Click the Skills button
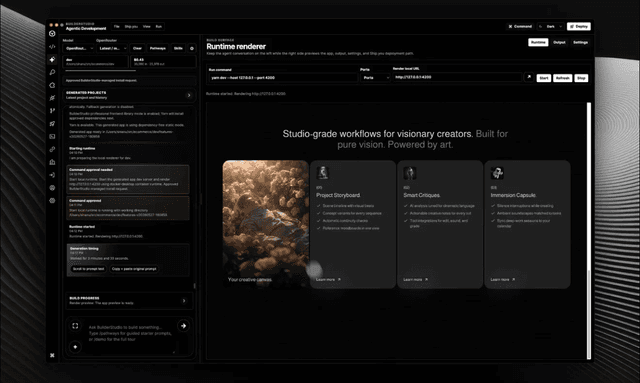 tap(178, 48)
